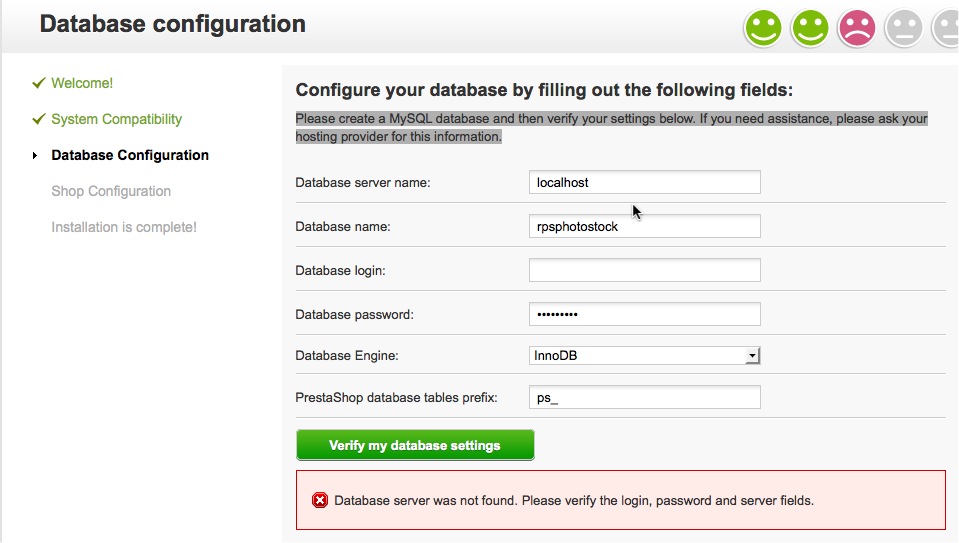
Task: Open the Database Engine dropdown
Action: coord(644,355)
